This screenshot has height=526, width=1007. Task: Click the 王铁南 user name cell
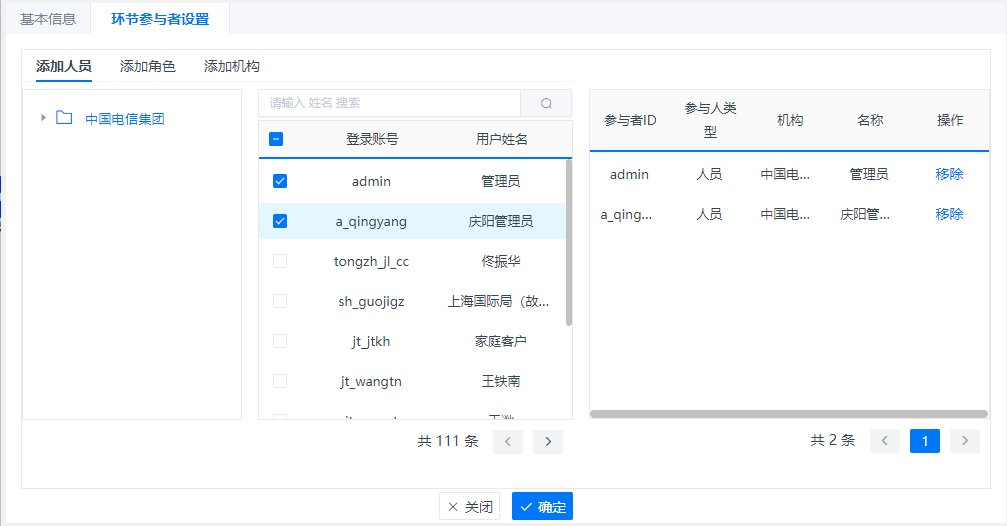point(501,381)
